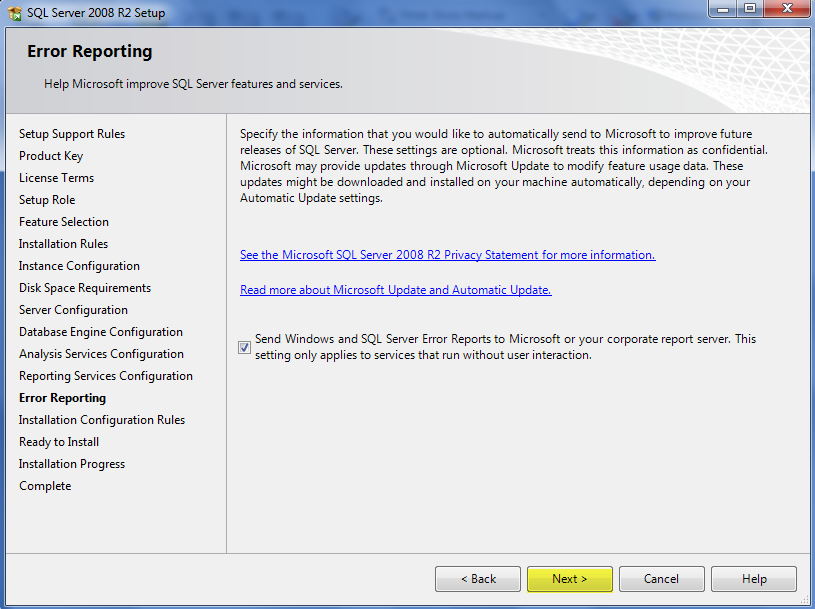Open the SQL Server 2008 R2 Privacy Statement link
815x609 pixels.
pyautogui.click(x=448, y=255)
